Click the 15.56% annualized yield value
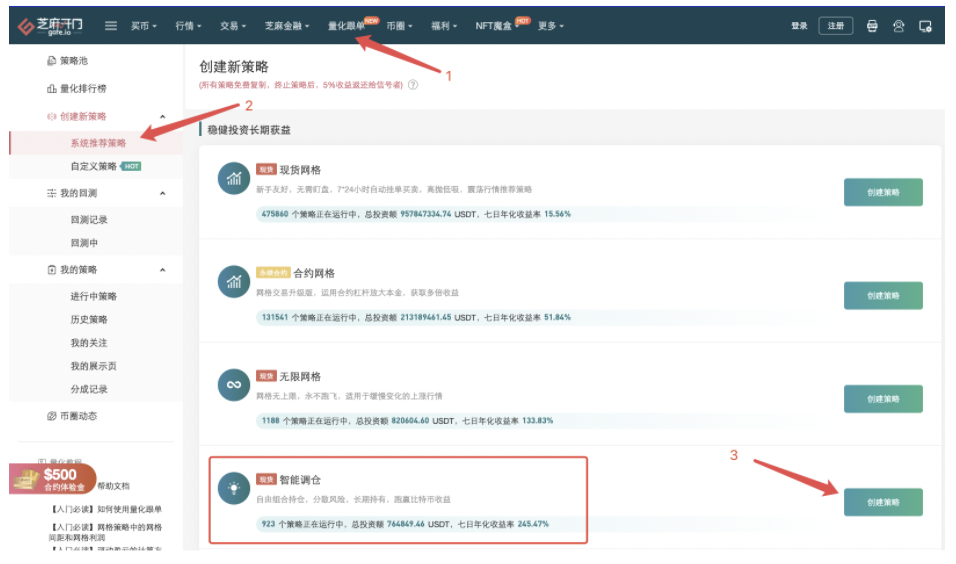This screenshot has width=956, height=564. coord(557,214)
